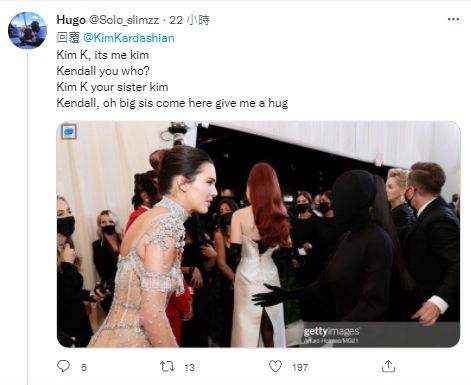Image resolution: width=471 pixels, height=385 pixels.
Task: Open the three-dot more options menu
Action: point(453,19)
